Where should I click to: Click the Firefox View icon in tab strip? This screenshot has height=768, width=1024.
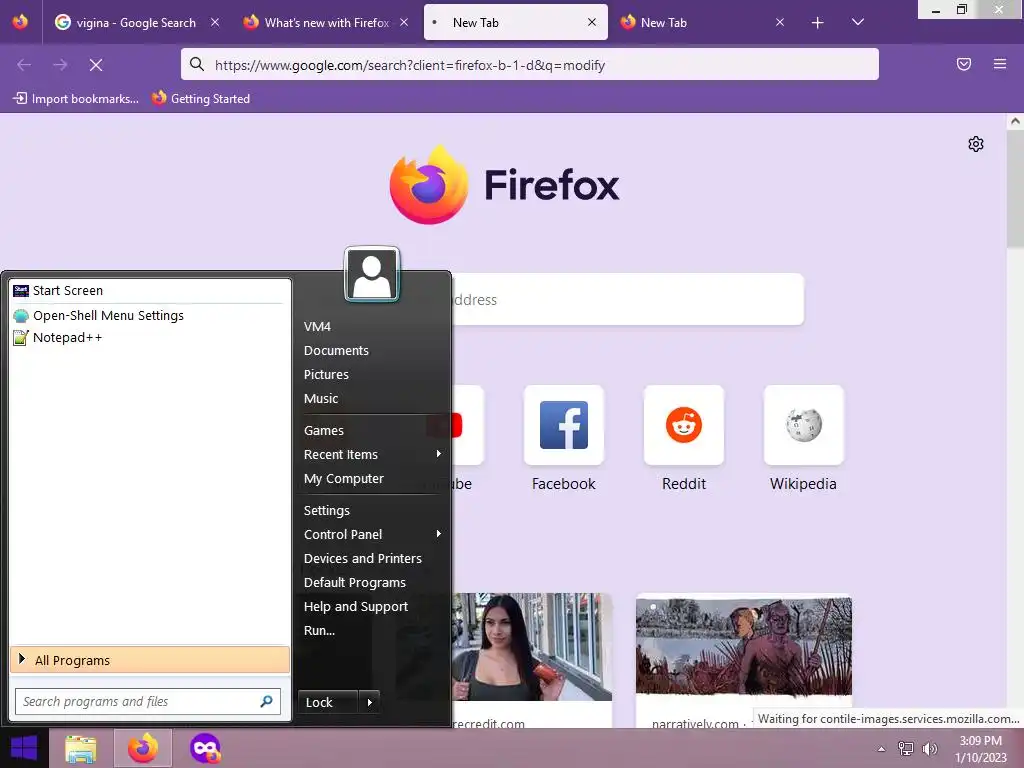(x=20, y=22)
